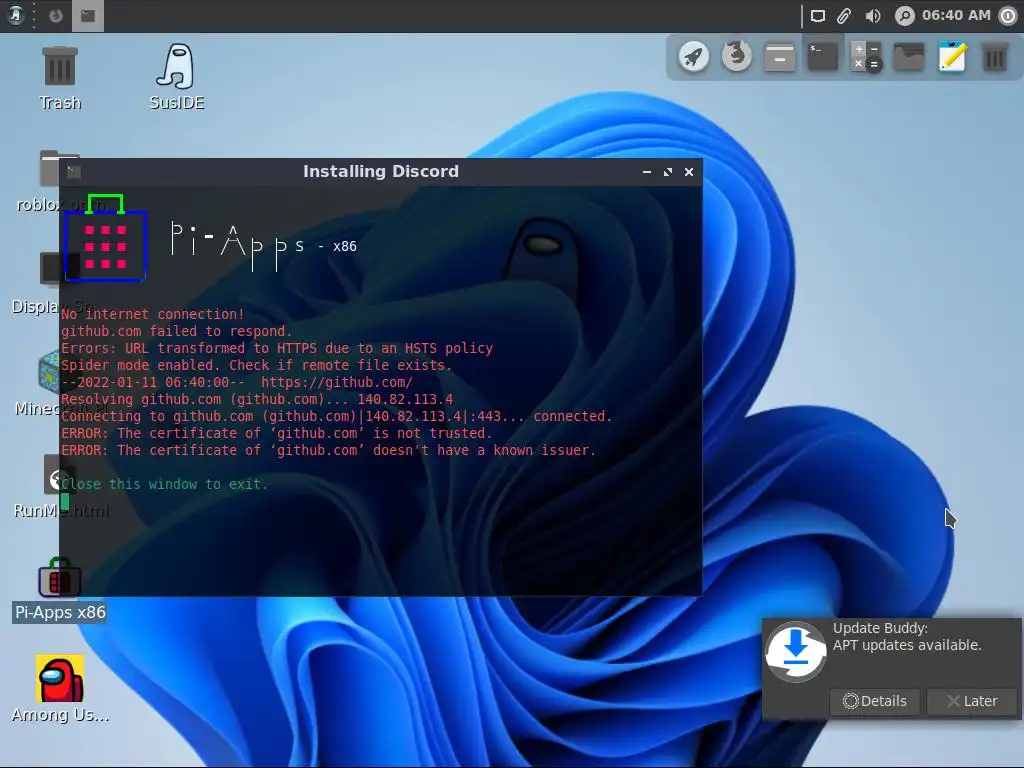Open the terminal from the dock
The width and height of the screenshot is (1024, 768).
click(x=823, y=57)
